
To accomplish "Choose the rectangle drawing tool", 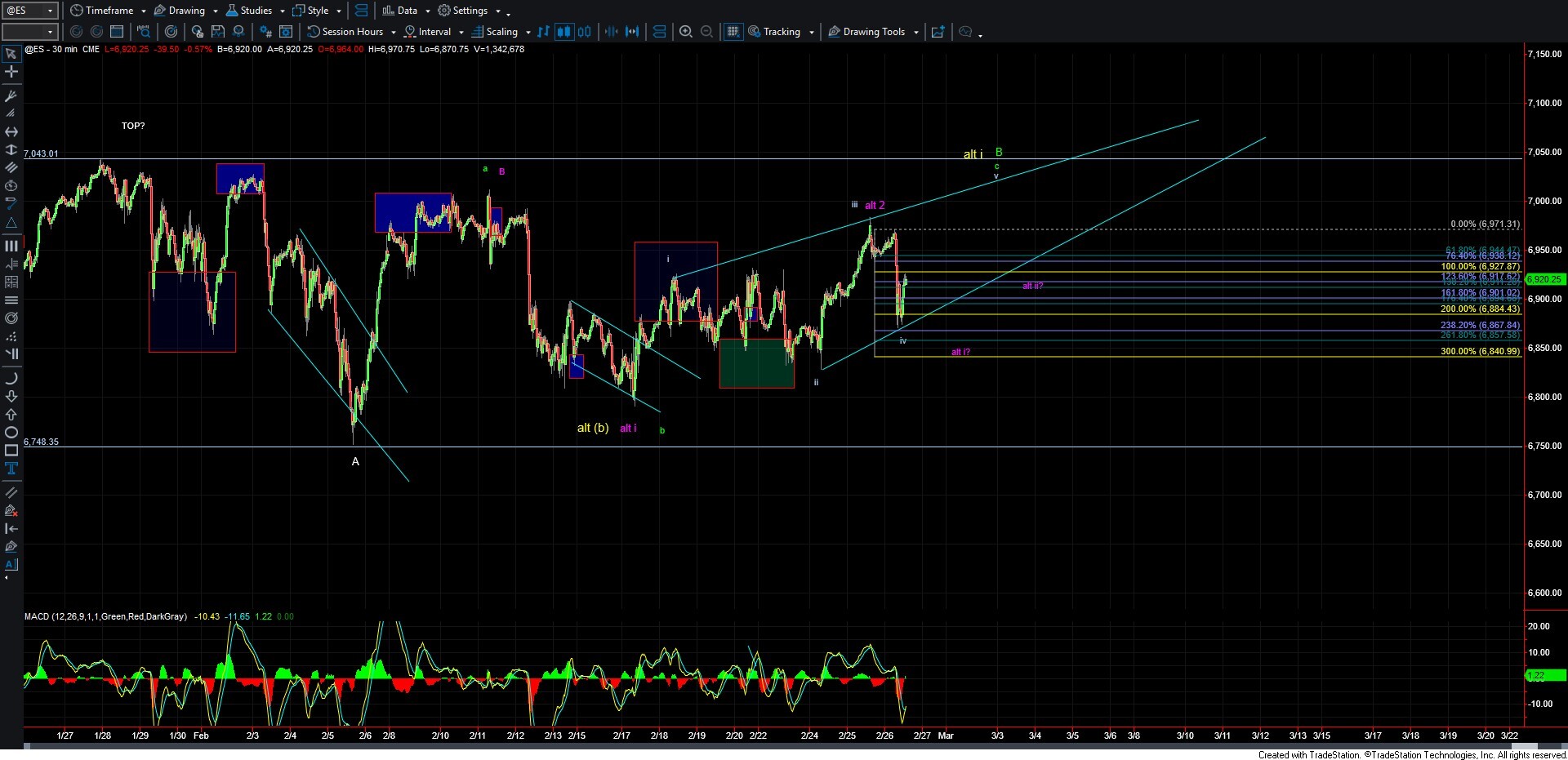I will 11,451.
